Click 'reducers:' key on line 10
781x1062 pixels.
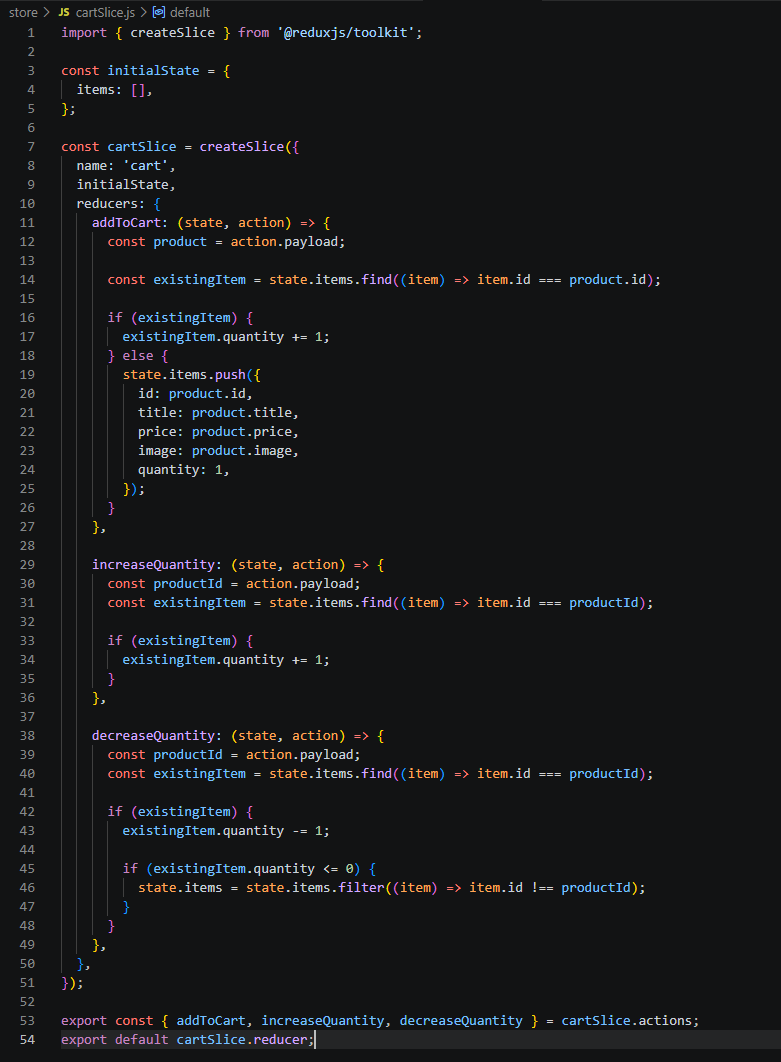[x=110, y=203]
